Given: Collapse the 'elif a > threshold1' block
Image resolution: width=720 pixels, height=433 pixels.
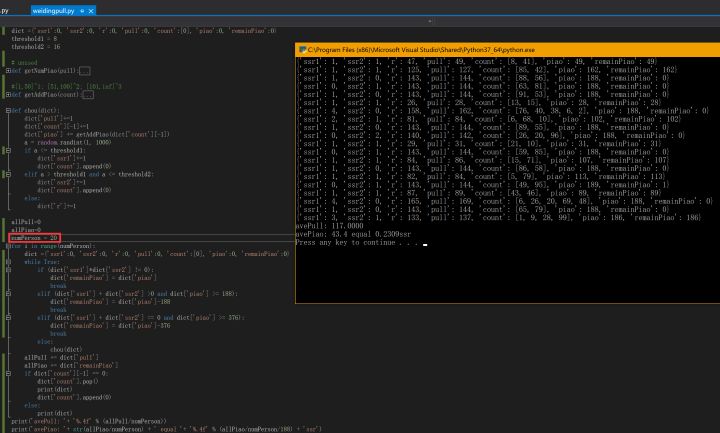Looking at the screenshot, I should 8,172.
